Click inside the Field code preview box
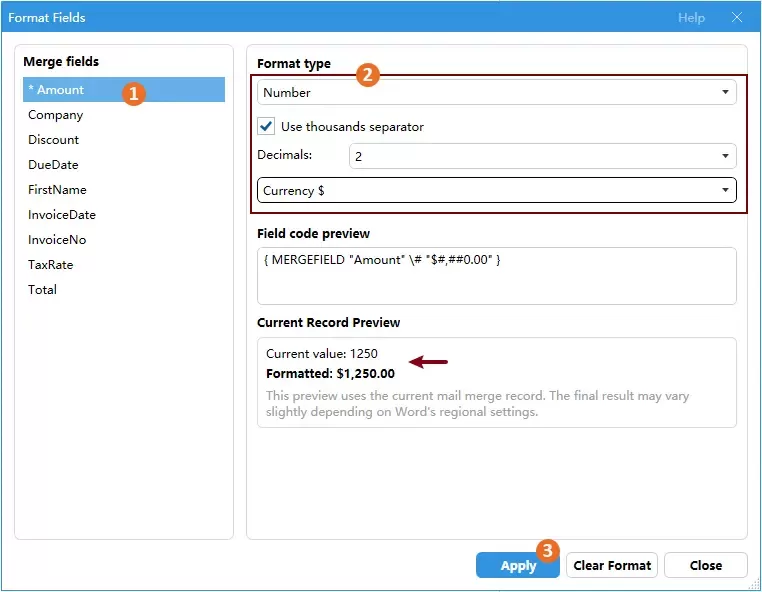The image size is (762, 592). 496,276
